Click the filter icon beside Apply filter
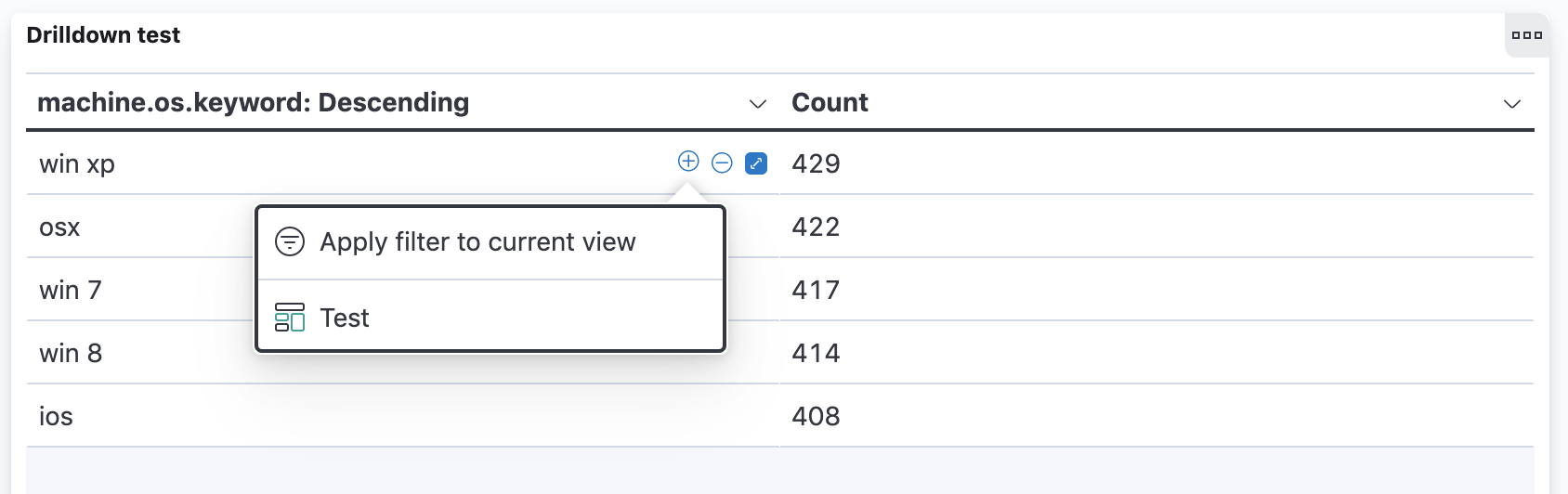The width and height of the screenshot is (1568, 494). pyautogui.click(x=290, y=242)
